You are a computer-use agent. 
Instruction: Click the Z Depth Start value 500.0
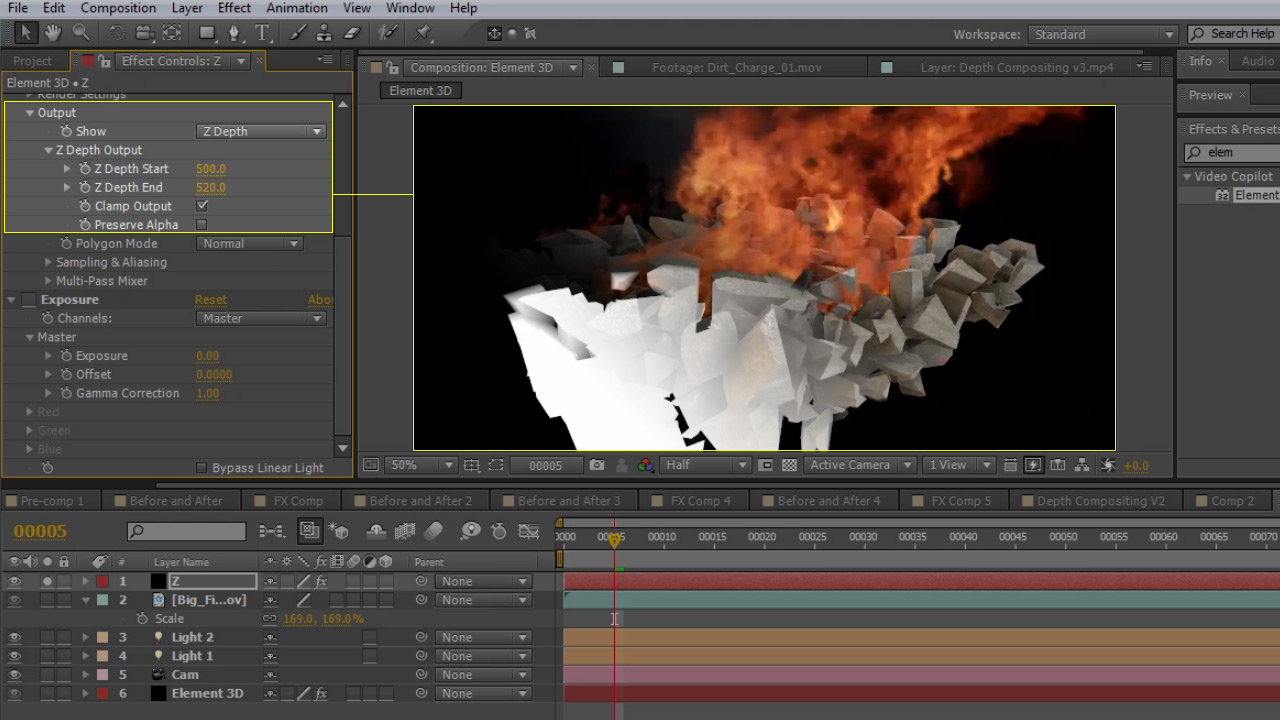(211, 169)
